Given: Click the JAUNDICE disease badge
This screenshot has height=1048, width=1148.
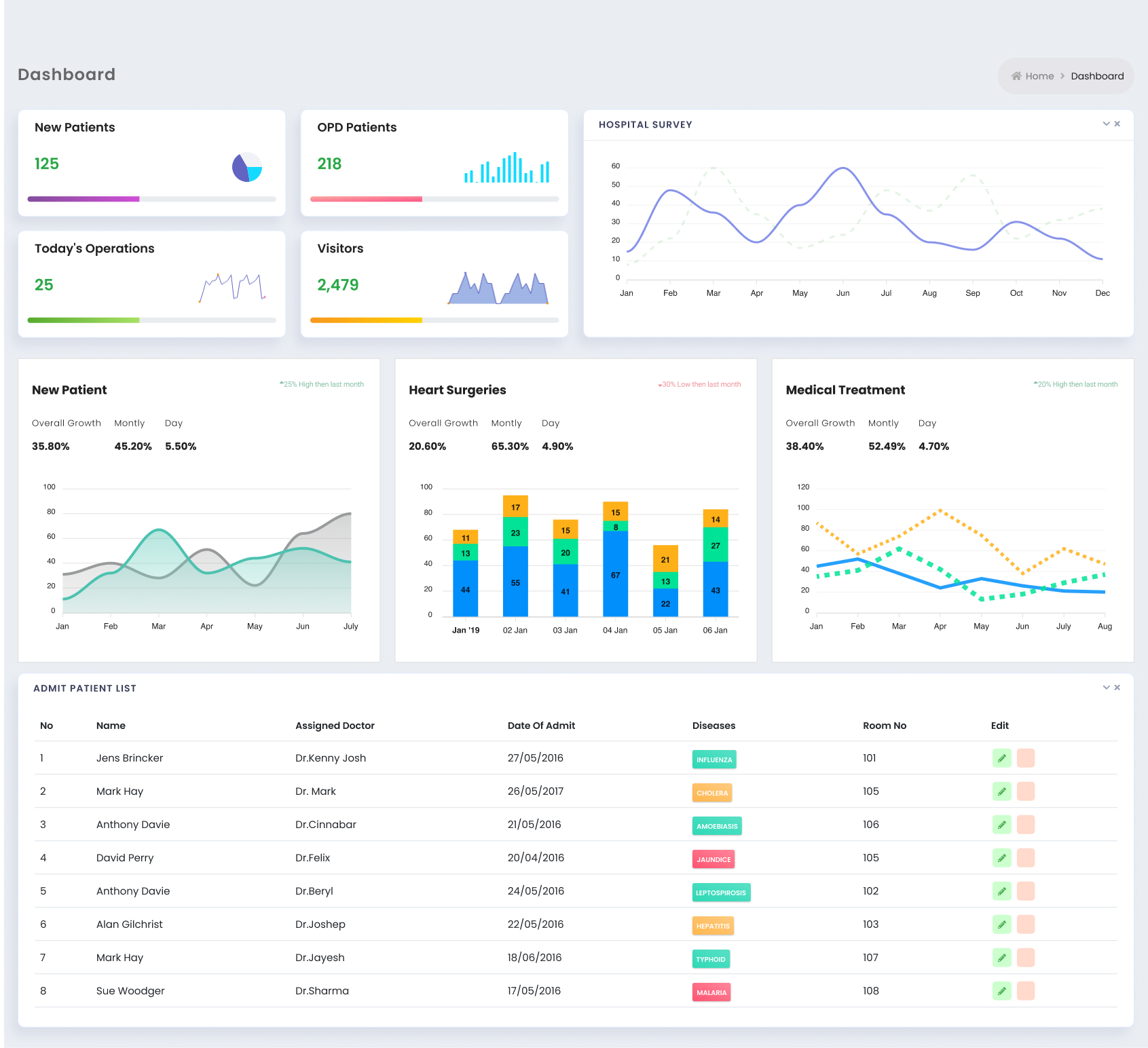Looking at the screenshot, I should click(x=714, y=859).
